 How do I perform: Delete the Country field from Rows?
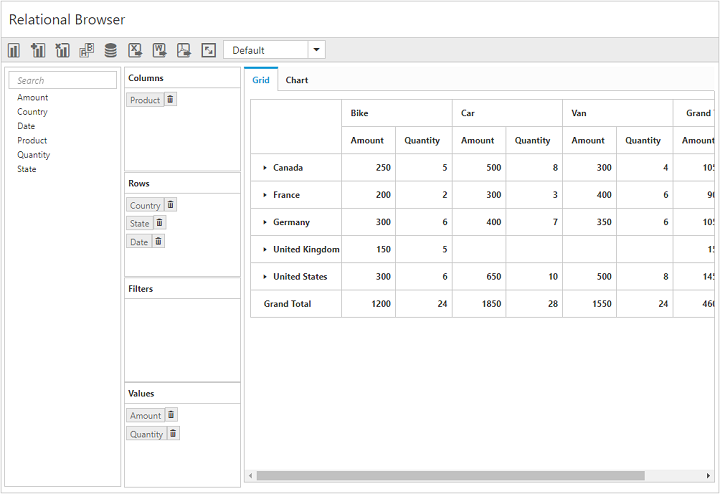(x=170, y=205)
